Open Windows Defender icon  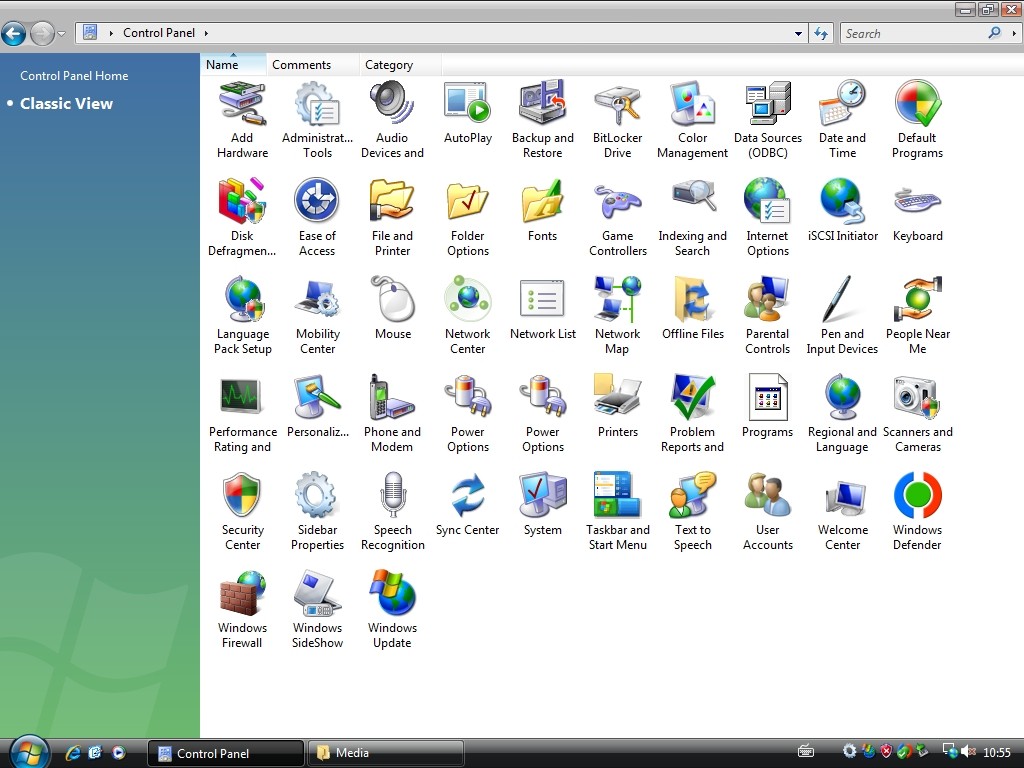click(918, 495)
